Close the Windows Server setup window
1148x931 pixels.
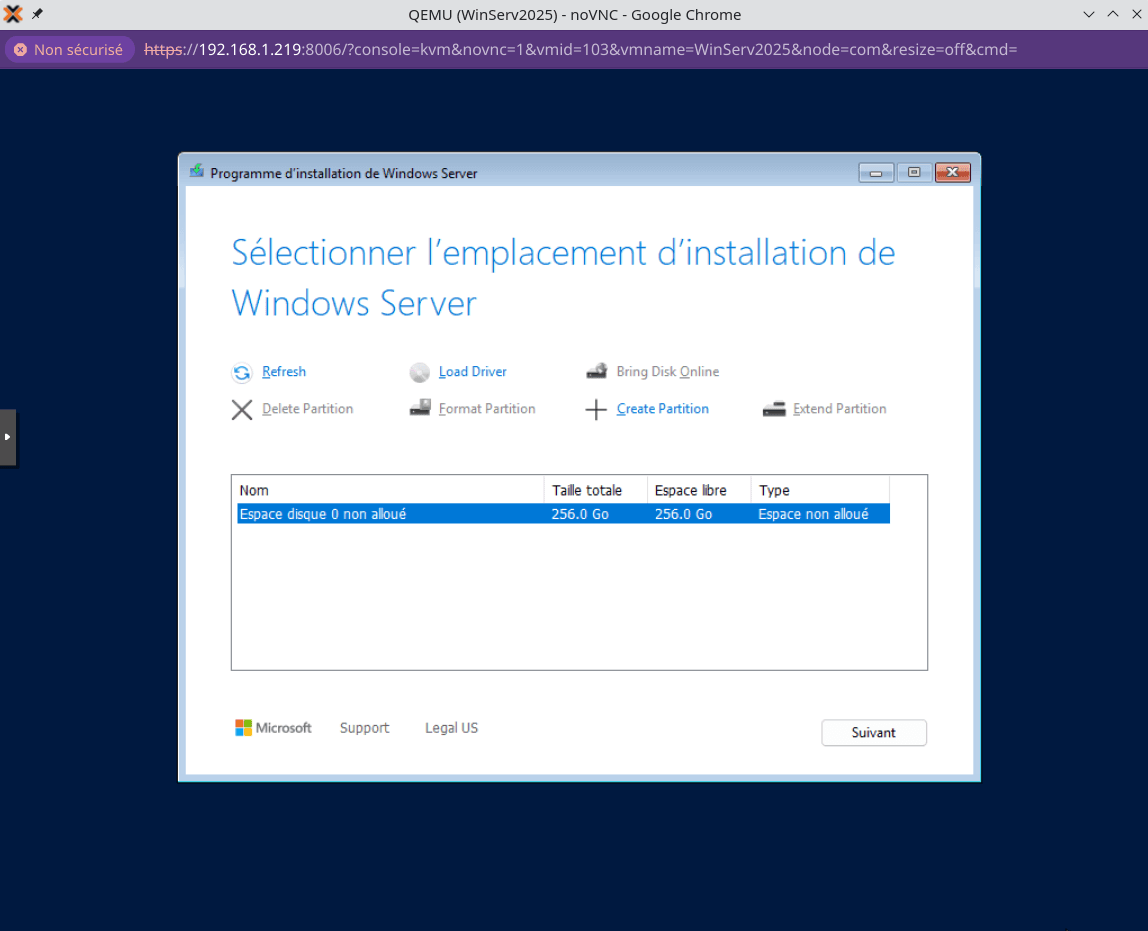pyautogui.click(x=953, y=173)
